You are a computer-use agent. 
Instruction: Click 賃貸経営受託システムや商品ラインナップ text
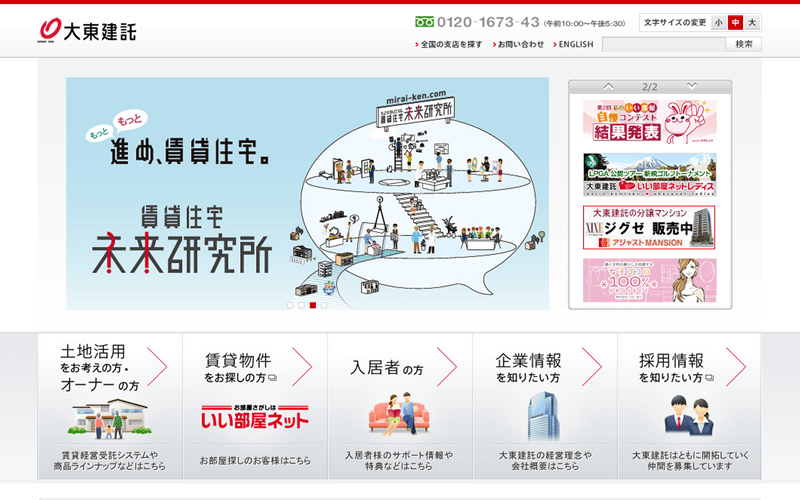pyautogui.click(x=110, y=461)
